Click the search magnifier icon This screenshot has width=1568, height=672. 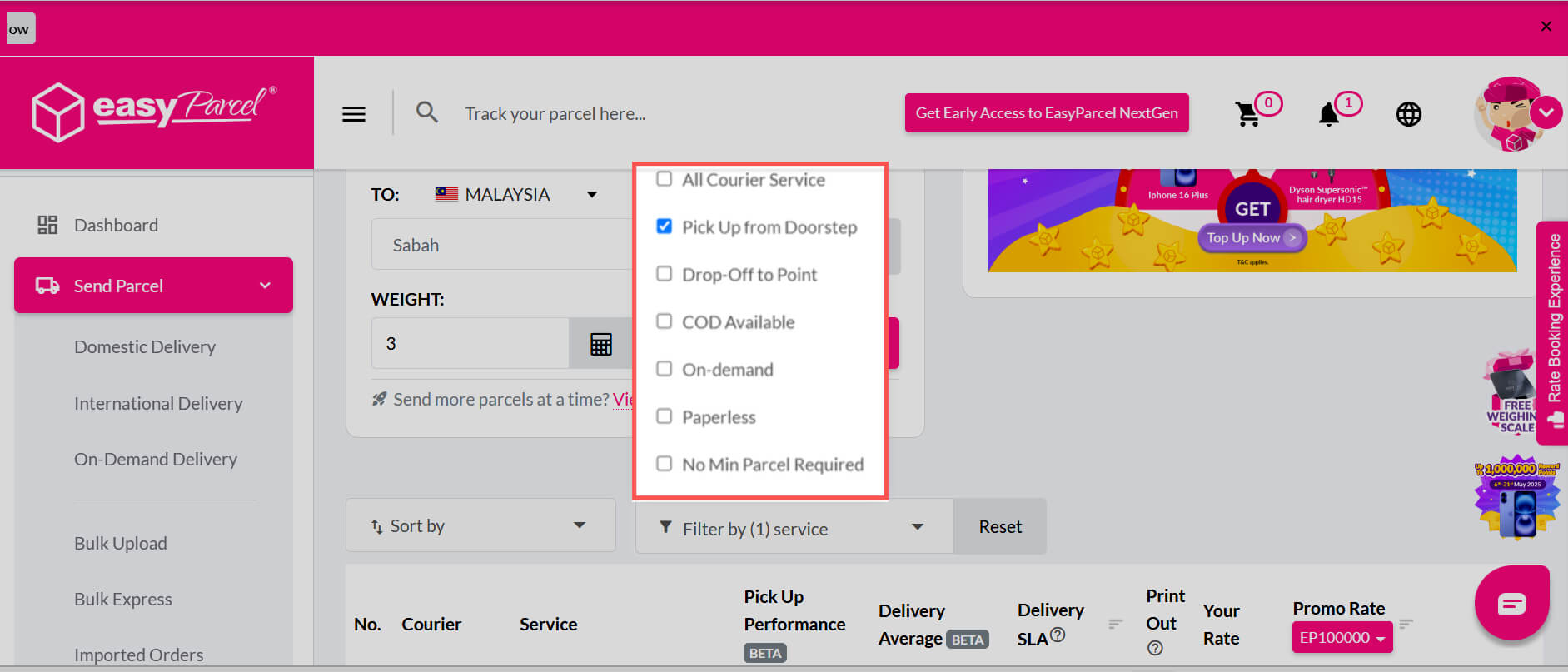(x=426, y=112)
